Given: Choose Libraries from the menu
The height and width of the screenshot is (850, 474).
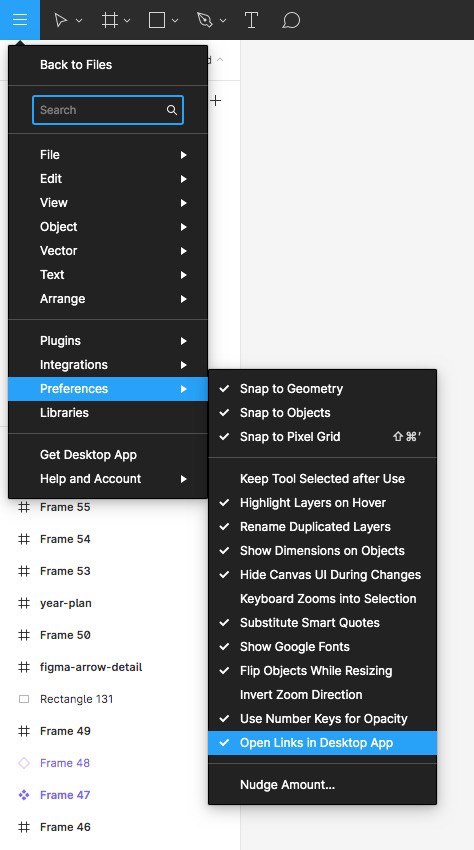Looking at the screenshot, I should [108, 413].
